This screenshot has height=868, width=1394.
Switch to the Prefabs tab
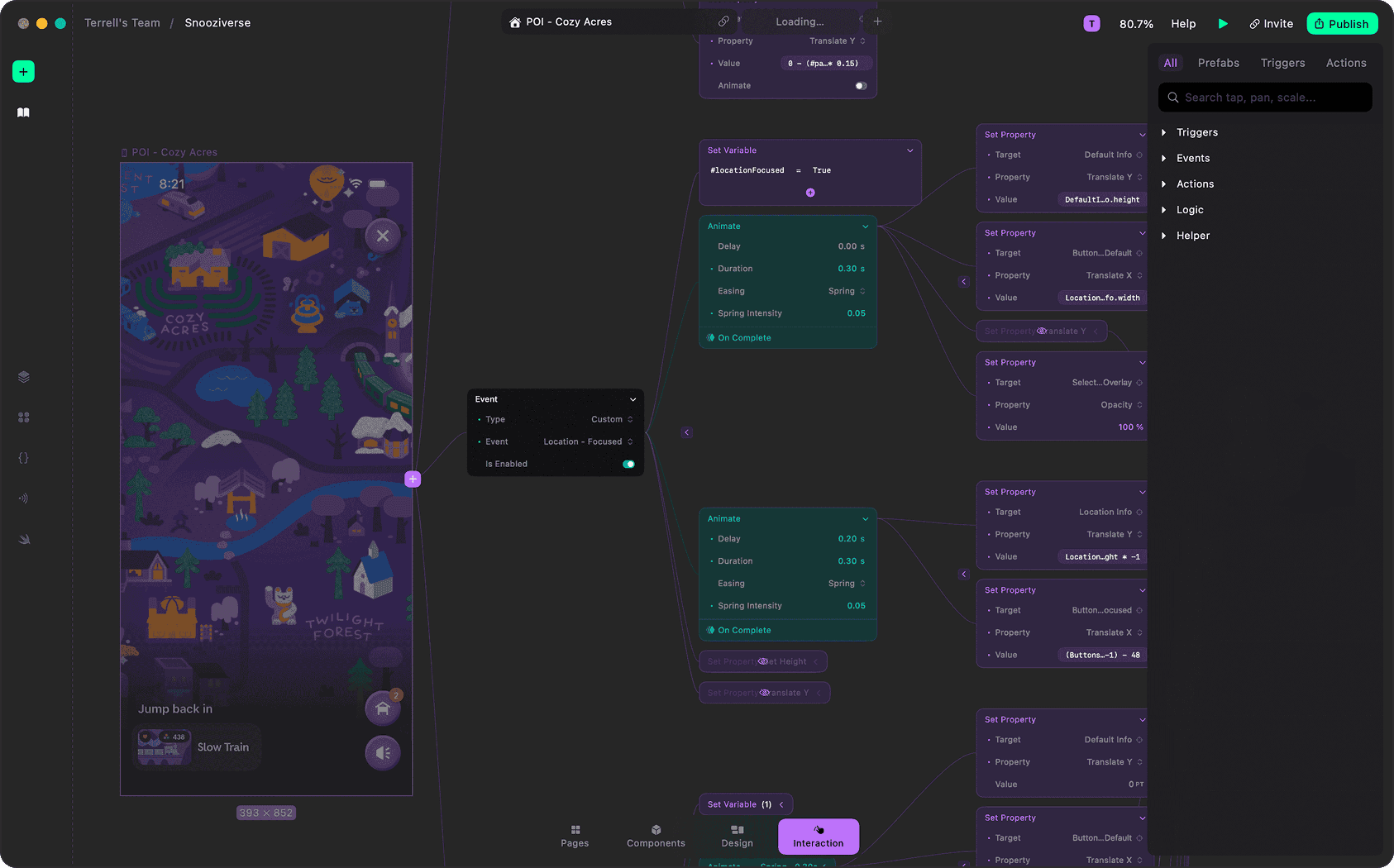tap(1218, 63)
